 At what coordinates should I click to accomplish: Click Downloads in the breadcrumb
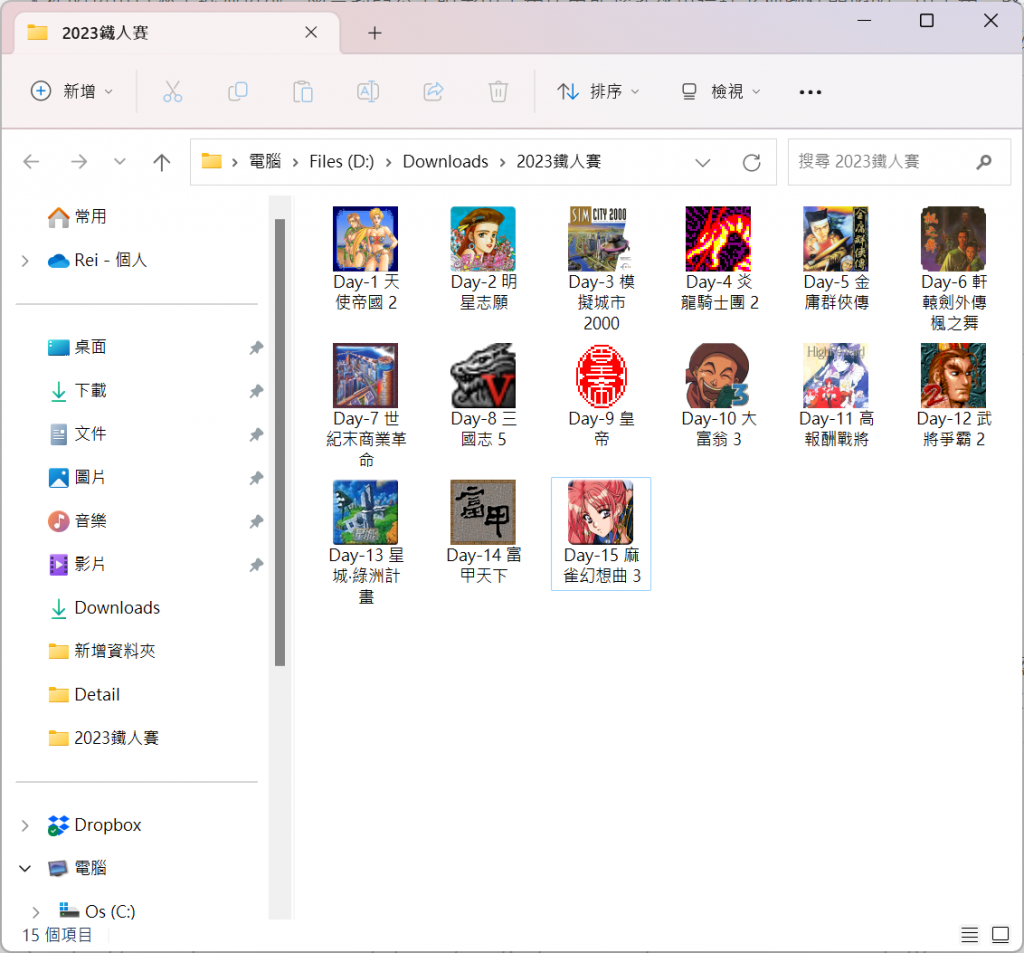[x=445, y=161]
